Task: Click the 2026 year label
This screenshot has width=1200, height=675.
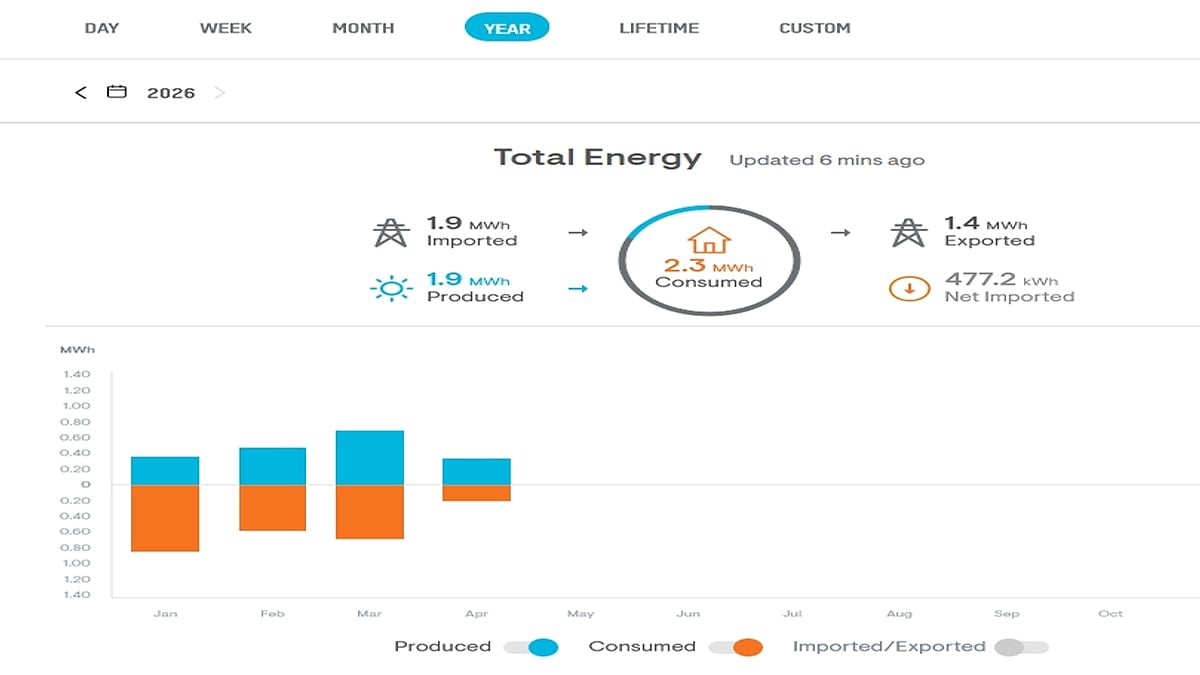Action: click(171, 93)
